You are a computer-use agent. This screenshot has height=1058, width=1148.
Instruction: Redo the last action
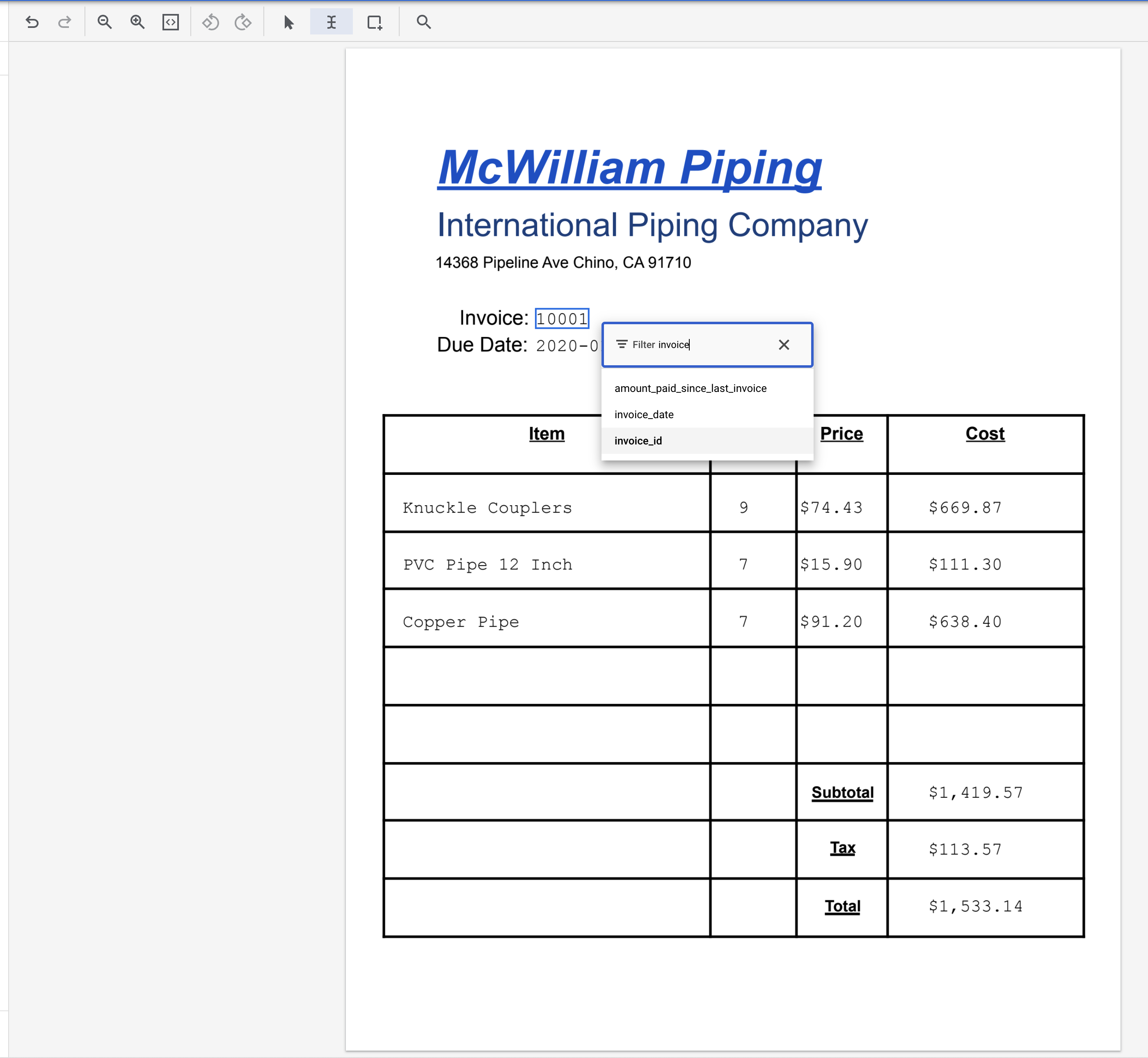point(65,22)
